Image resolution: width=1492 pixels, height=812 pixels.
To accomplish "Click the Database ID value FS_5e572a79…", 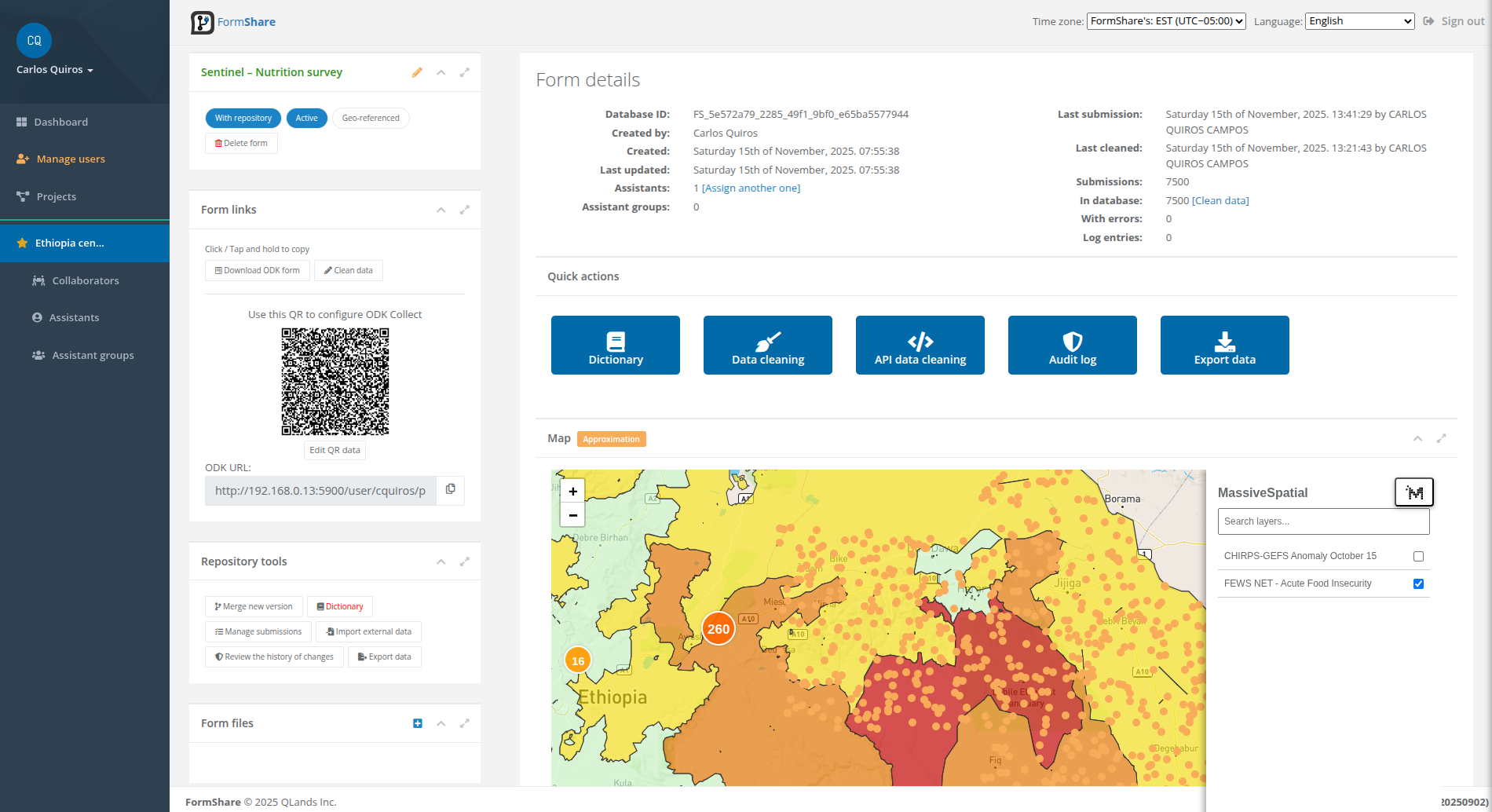I will tap(801, 115).
